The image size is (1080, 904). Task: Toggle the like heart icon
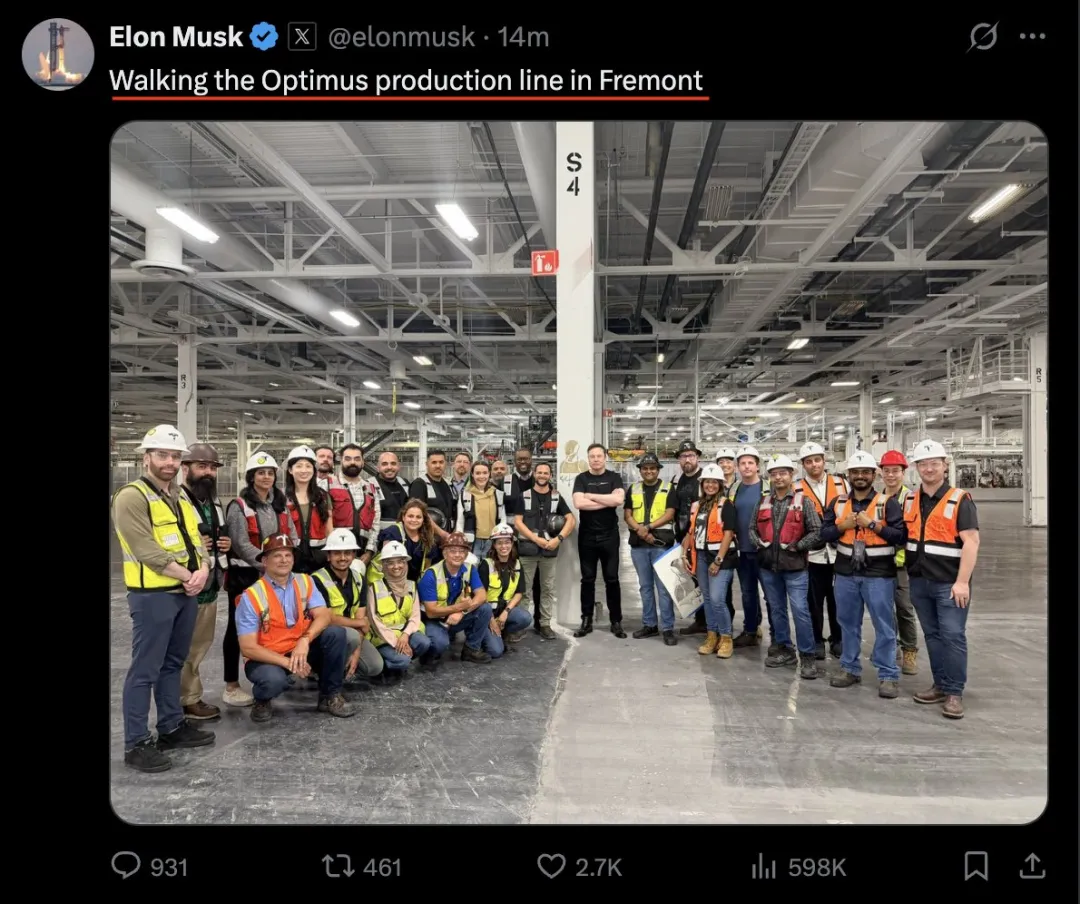pos(551,866)
